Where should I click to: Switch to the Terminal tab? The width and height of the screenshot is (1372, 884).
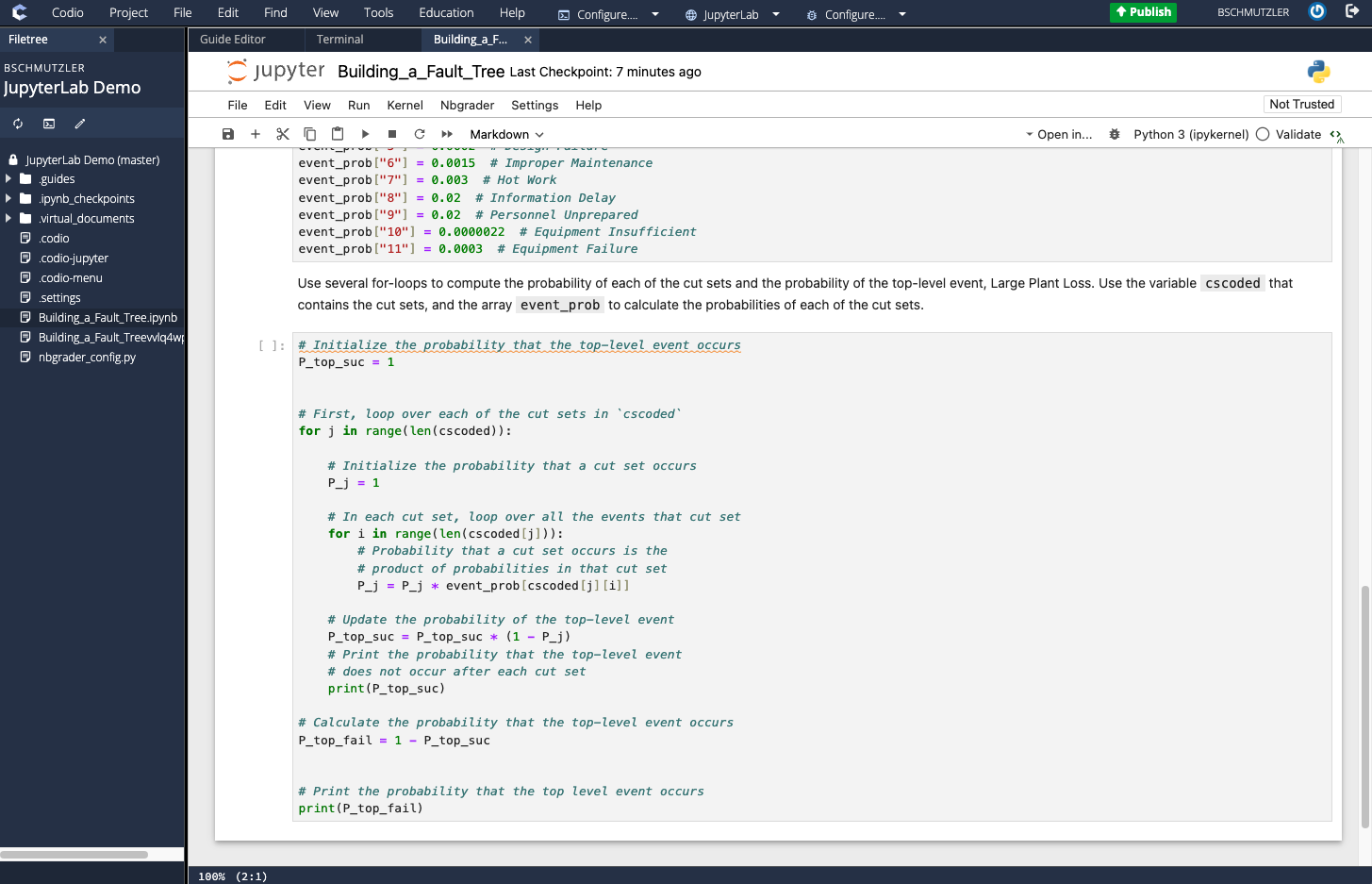(x=339, y=40)
